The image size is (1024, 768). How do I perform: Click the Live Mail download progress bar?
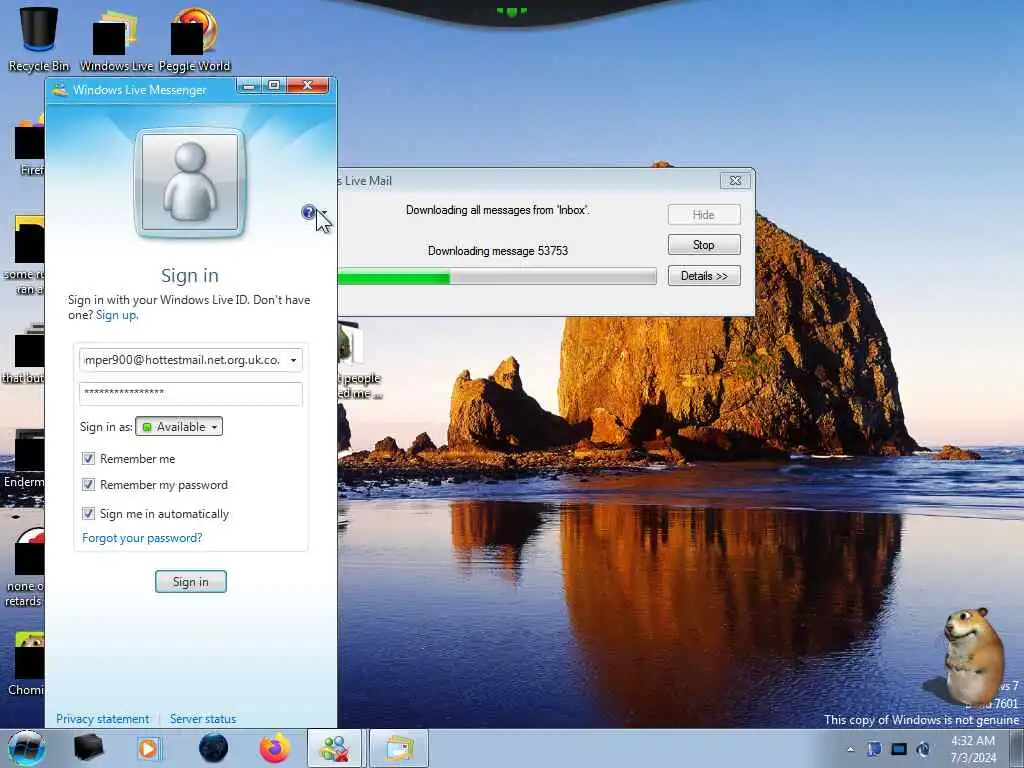[x=497, y=277]
